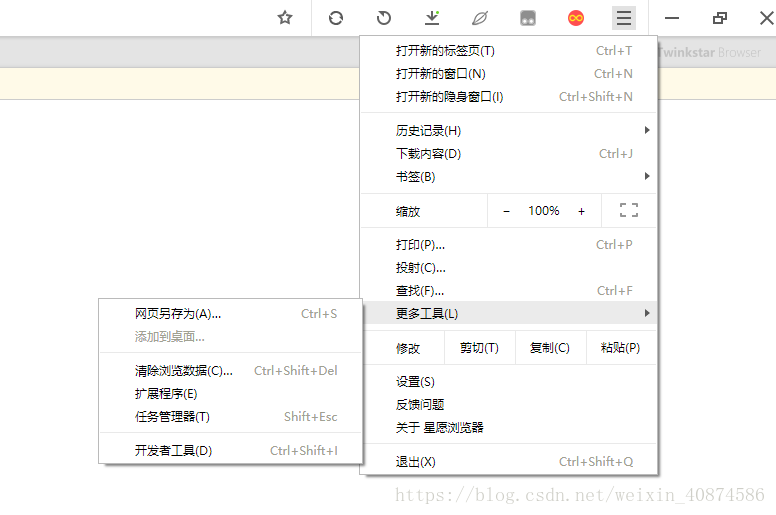776x515 pixels.
Task: Click the undo/restore closed tab icon
Action: (384, 18)
